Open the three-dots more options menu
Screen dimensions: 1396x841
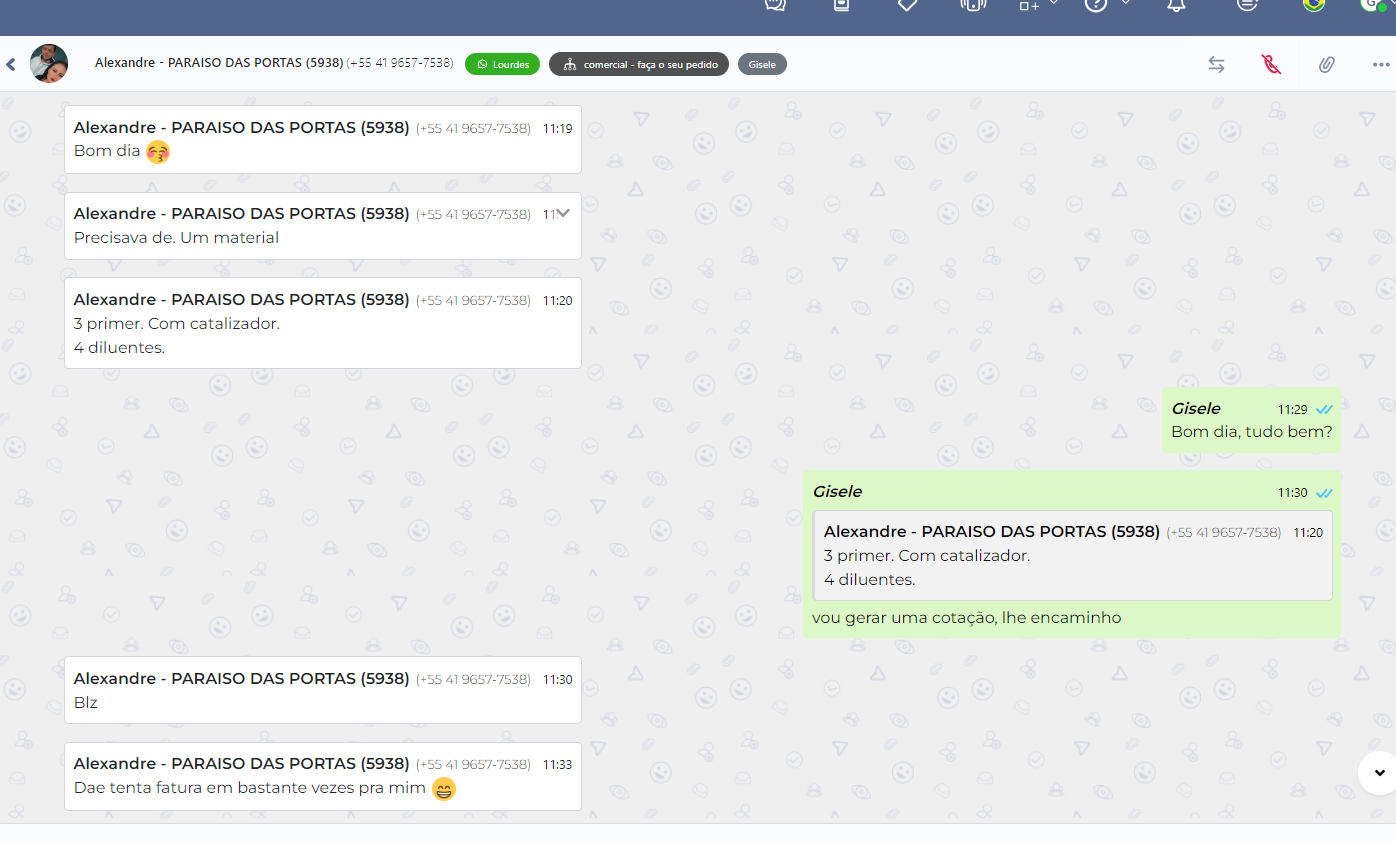1380,64
